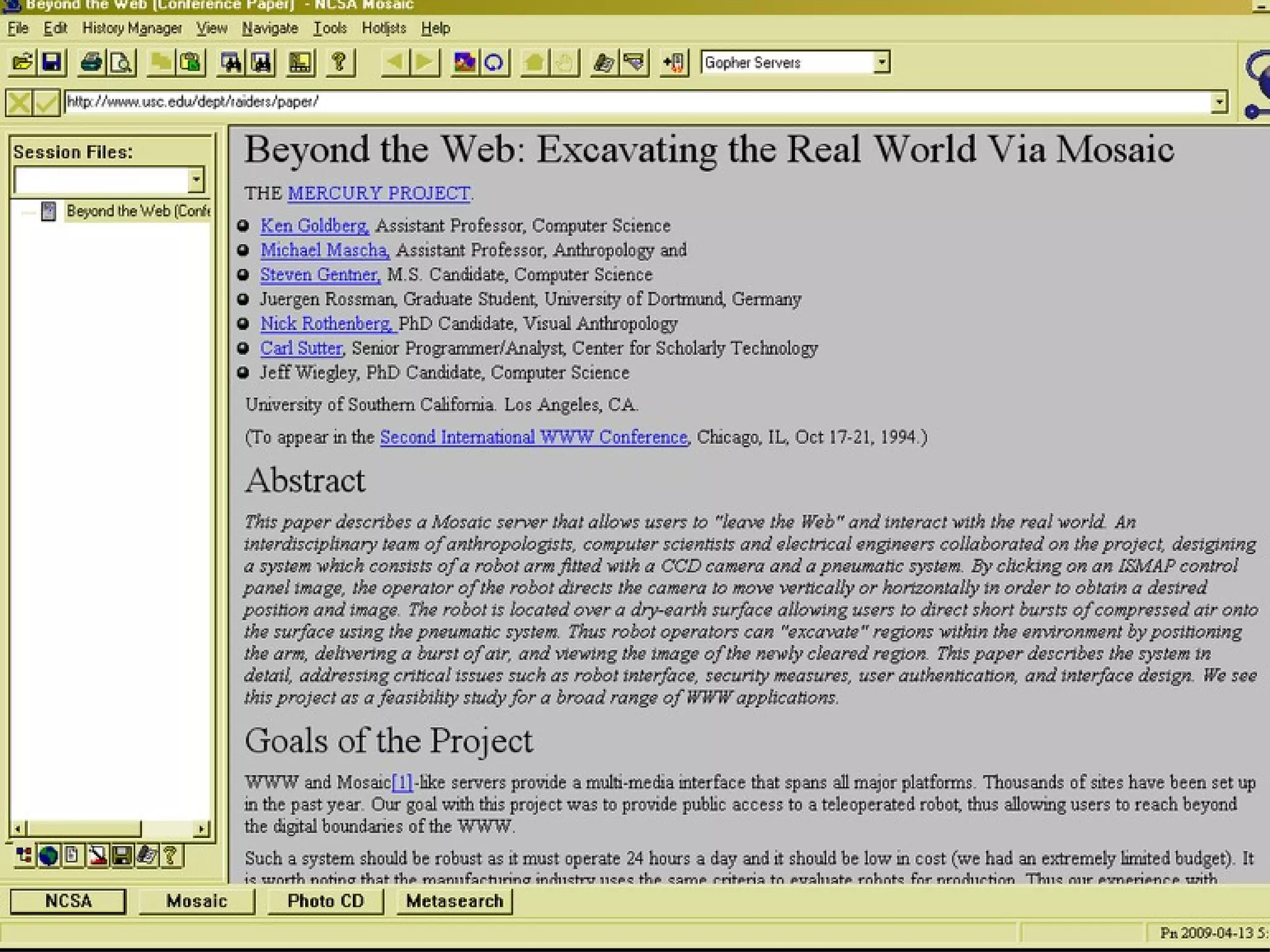The width and height of the screenshot is (1270, 952).
Task: Click the Print toolbar icon
Action: [x=92, y=62]
